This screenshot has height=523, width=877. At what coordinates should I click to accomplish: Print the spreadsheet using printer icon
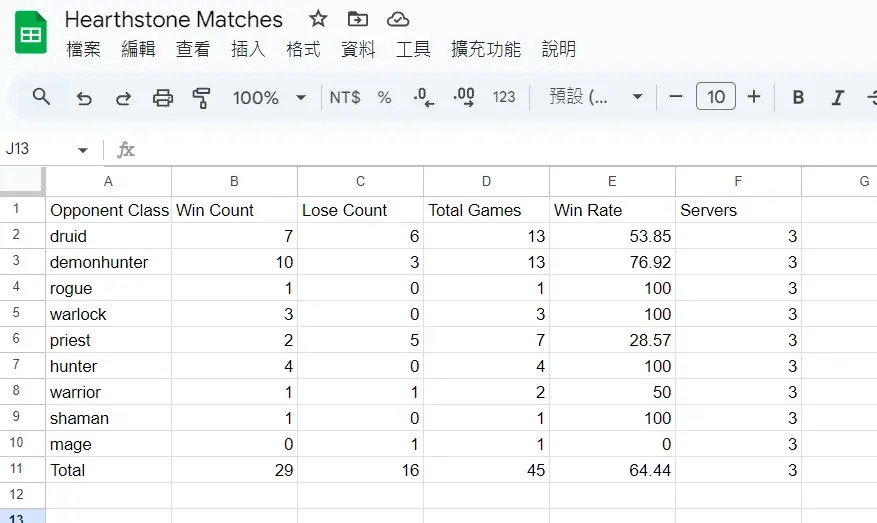(163, 98)
